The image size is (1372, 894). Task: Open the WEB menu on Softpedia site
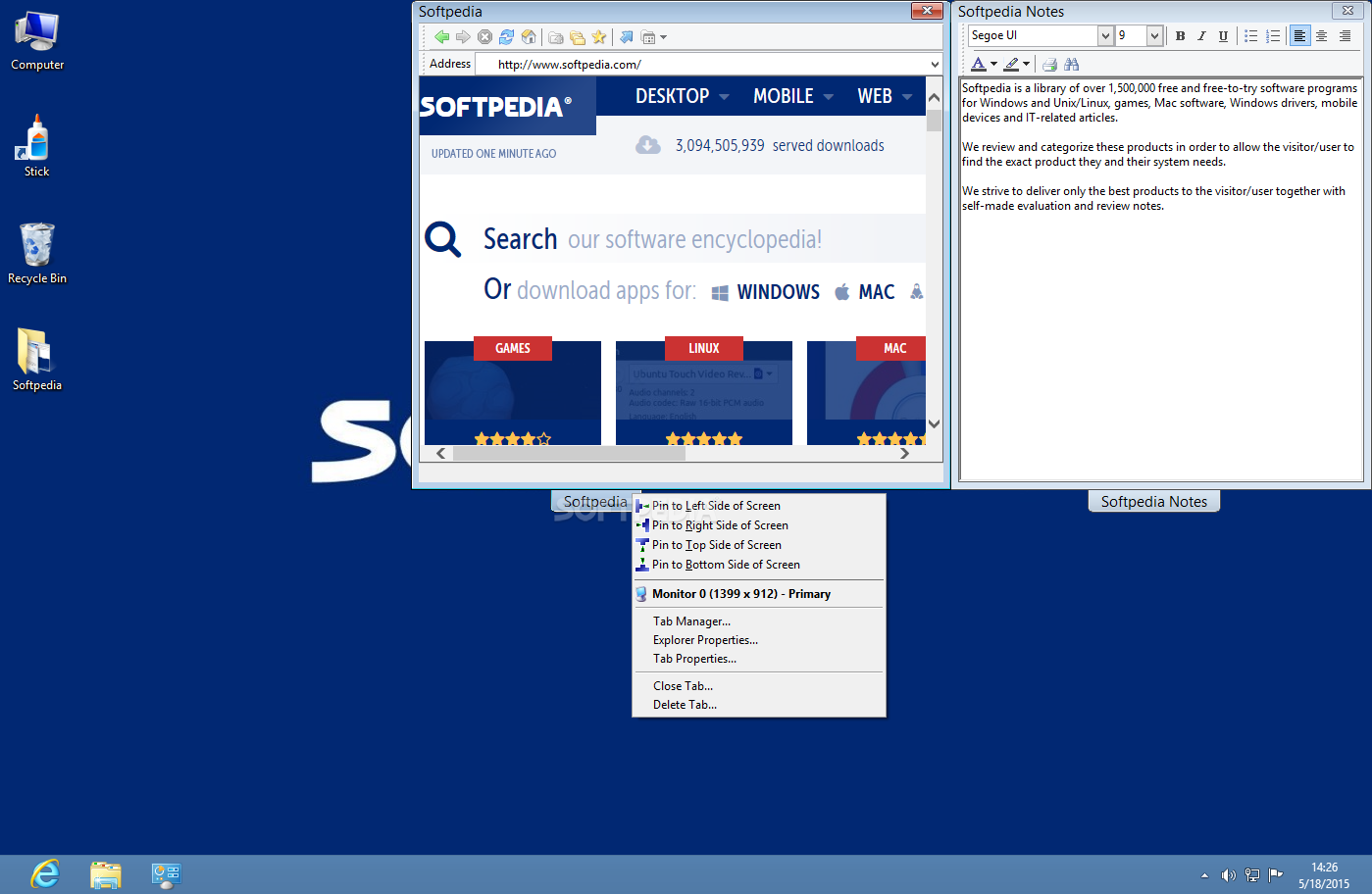[885, 96]
